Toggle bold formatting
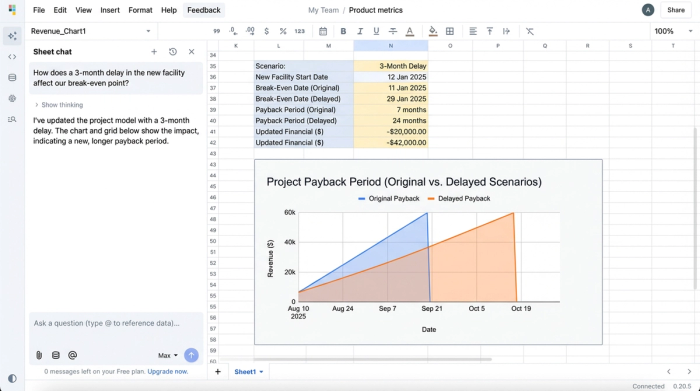The height and width of the screenshot is (391, 700). (343, 31)
